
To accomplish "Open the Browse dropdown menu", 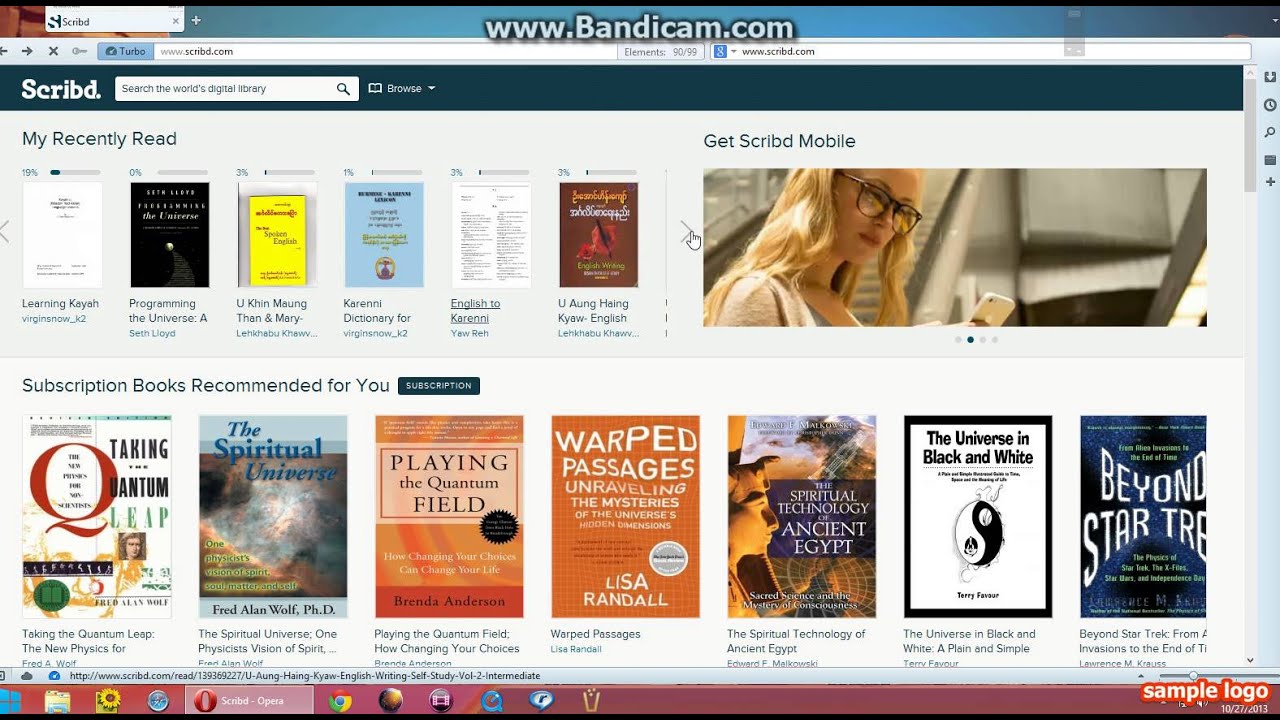I will tap(402, 89).
